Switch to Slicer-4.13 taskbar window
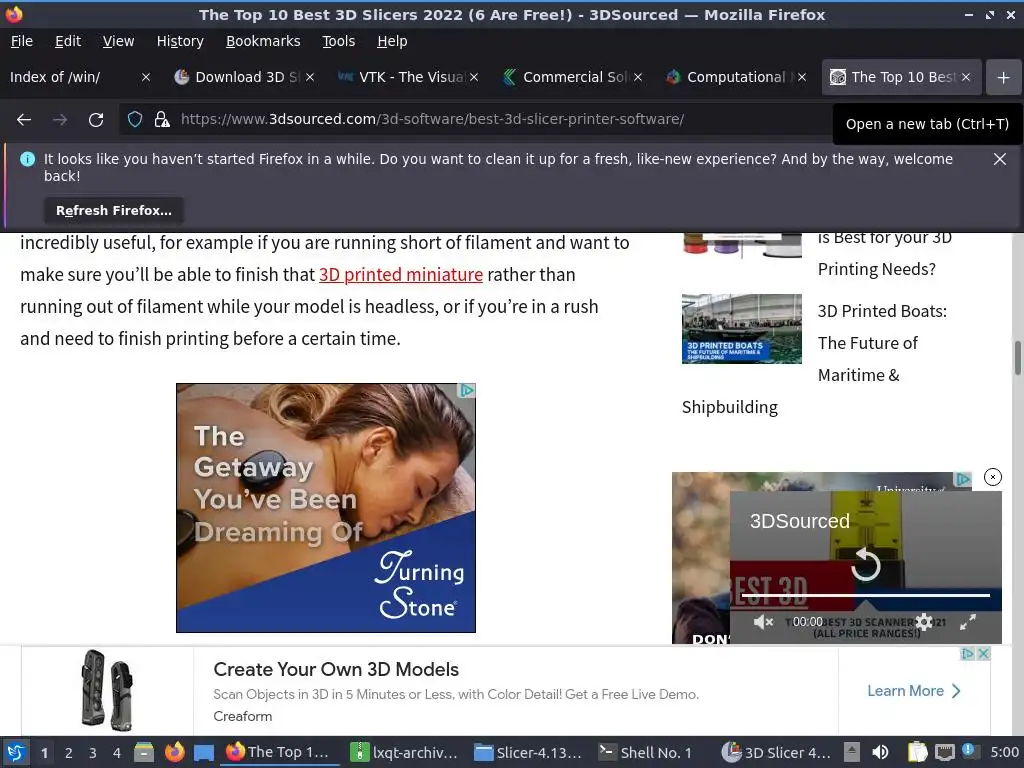 528,752
